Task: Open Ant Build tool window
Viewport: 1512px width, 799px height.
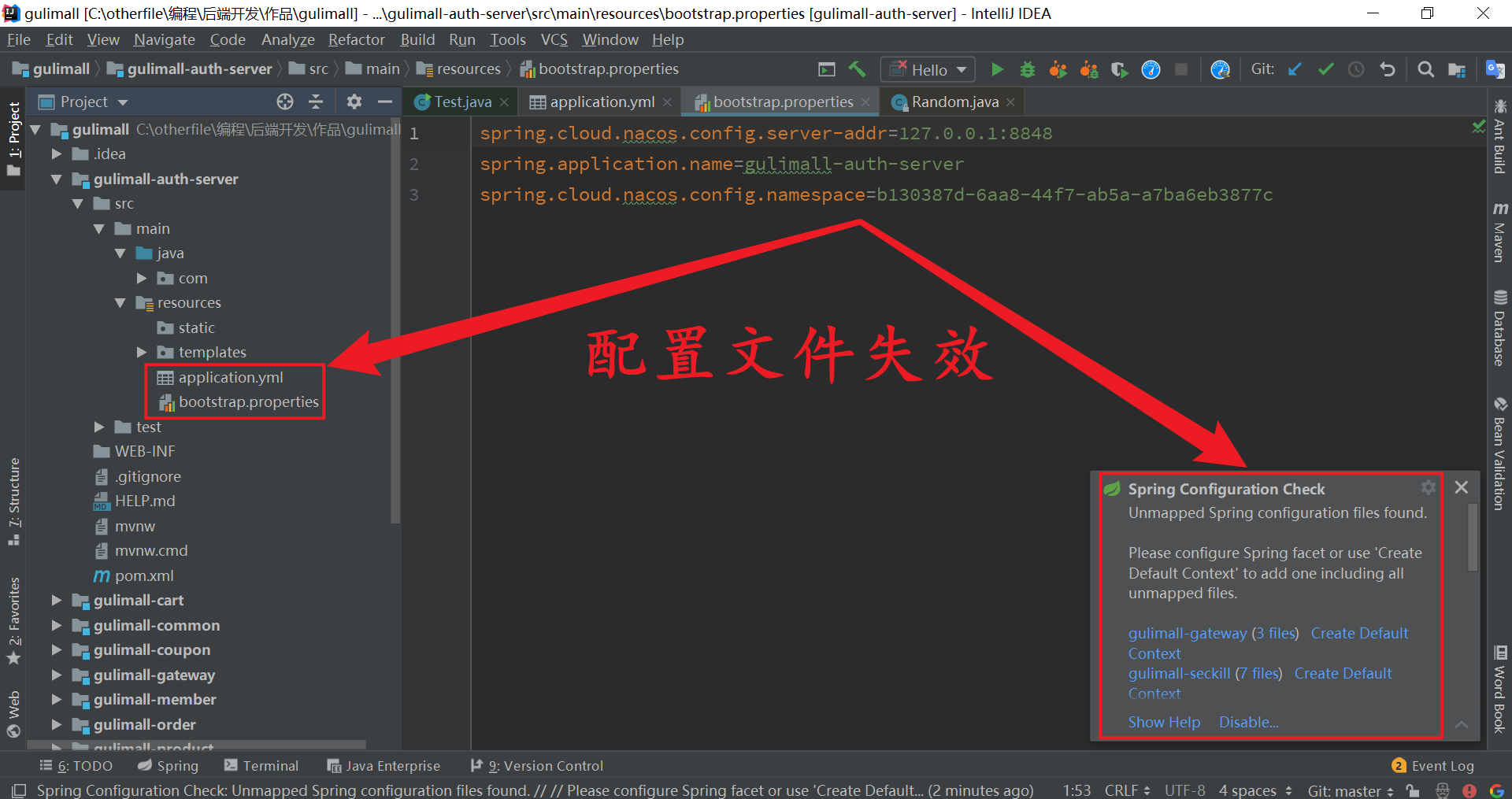Action: pyautogui.click(x=1499, y=136)
